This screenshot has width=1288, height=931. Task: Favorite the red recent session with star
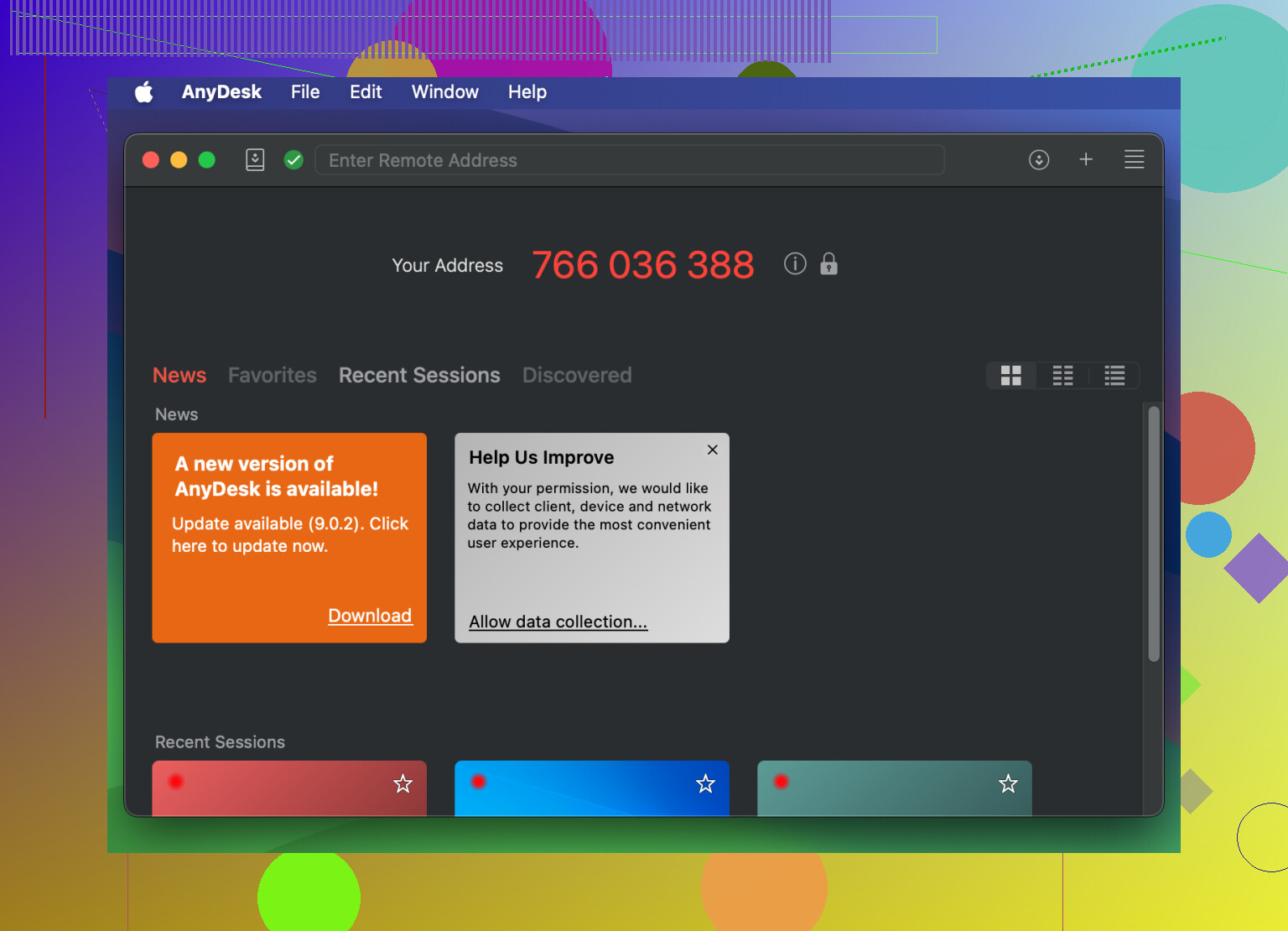[403, 783]
